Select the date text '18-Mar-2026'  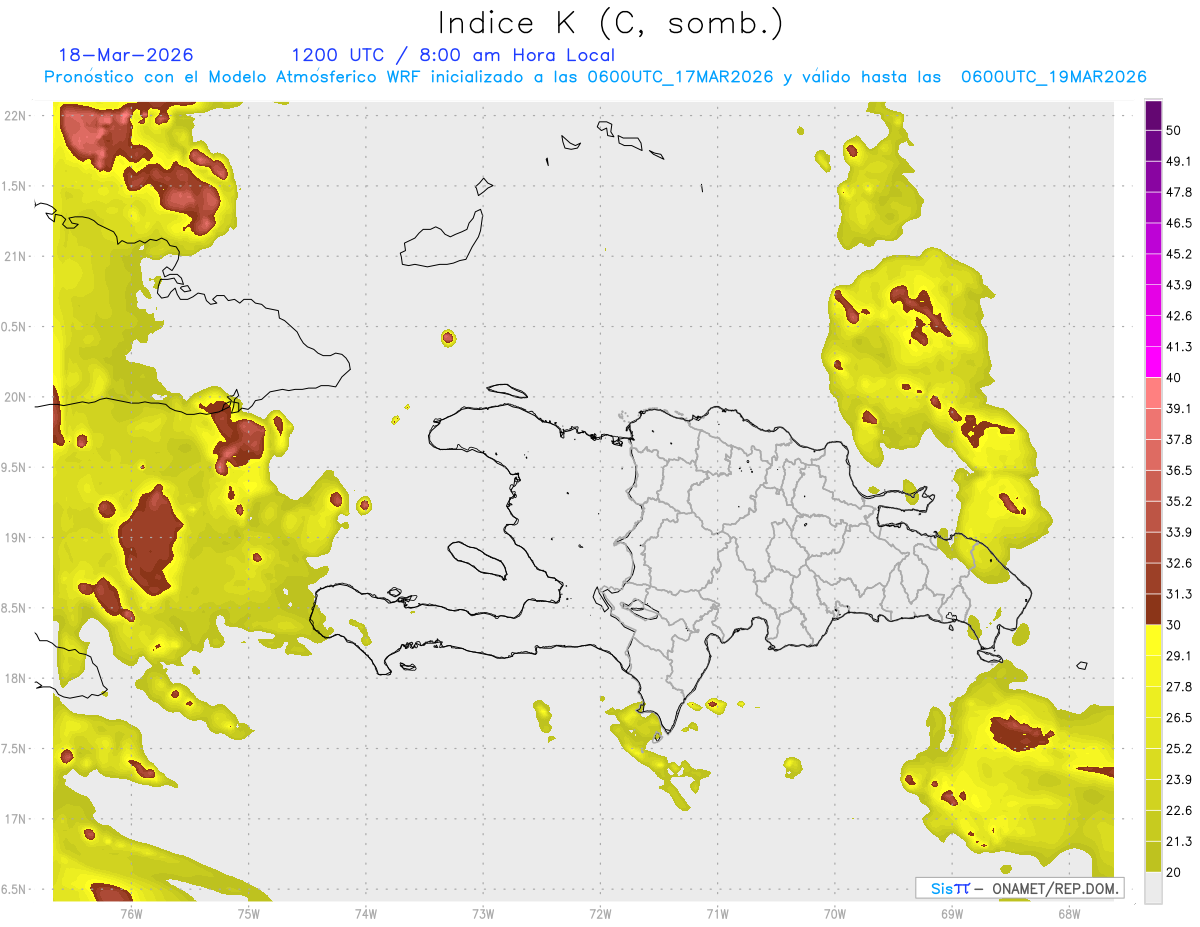pos(126,55)
